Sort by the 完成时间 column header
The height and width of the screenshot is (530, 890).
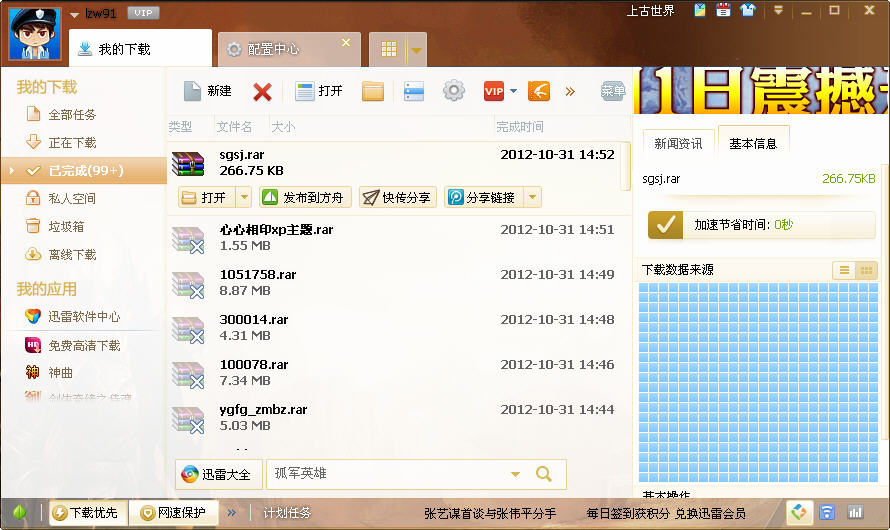519,127
